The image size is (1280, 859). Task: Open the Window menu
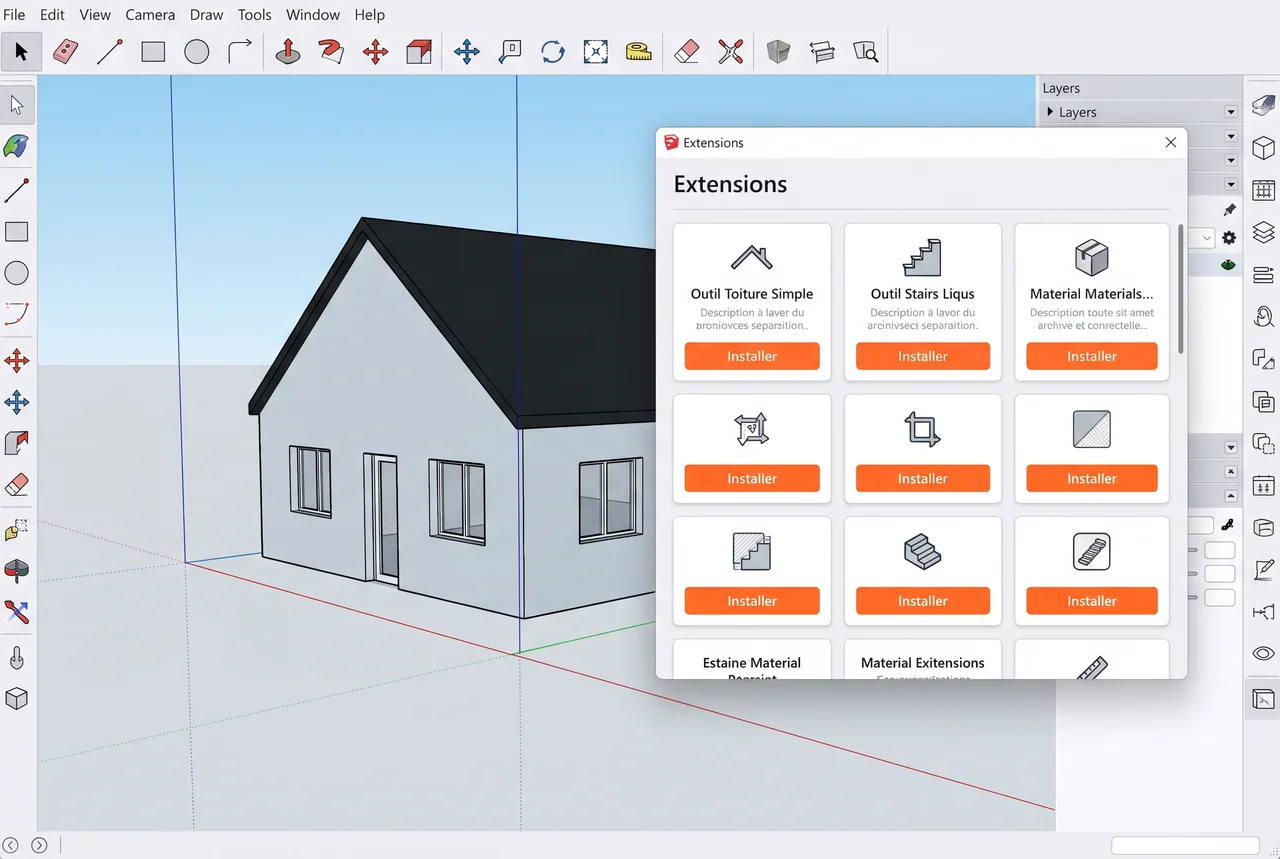313,15
